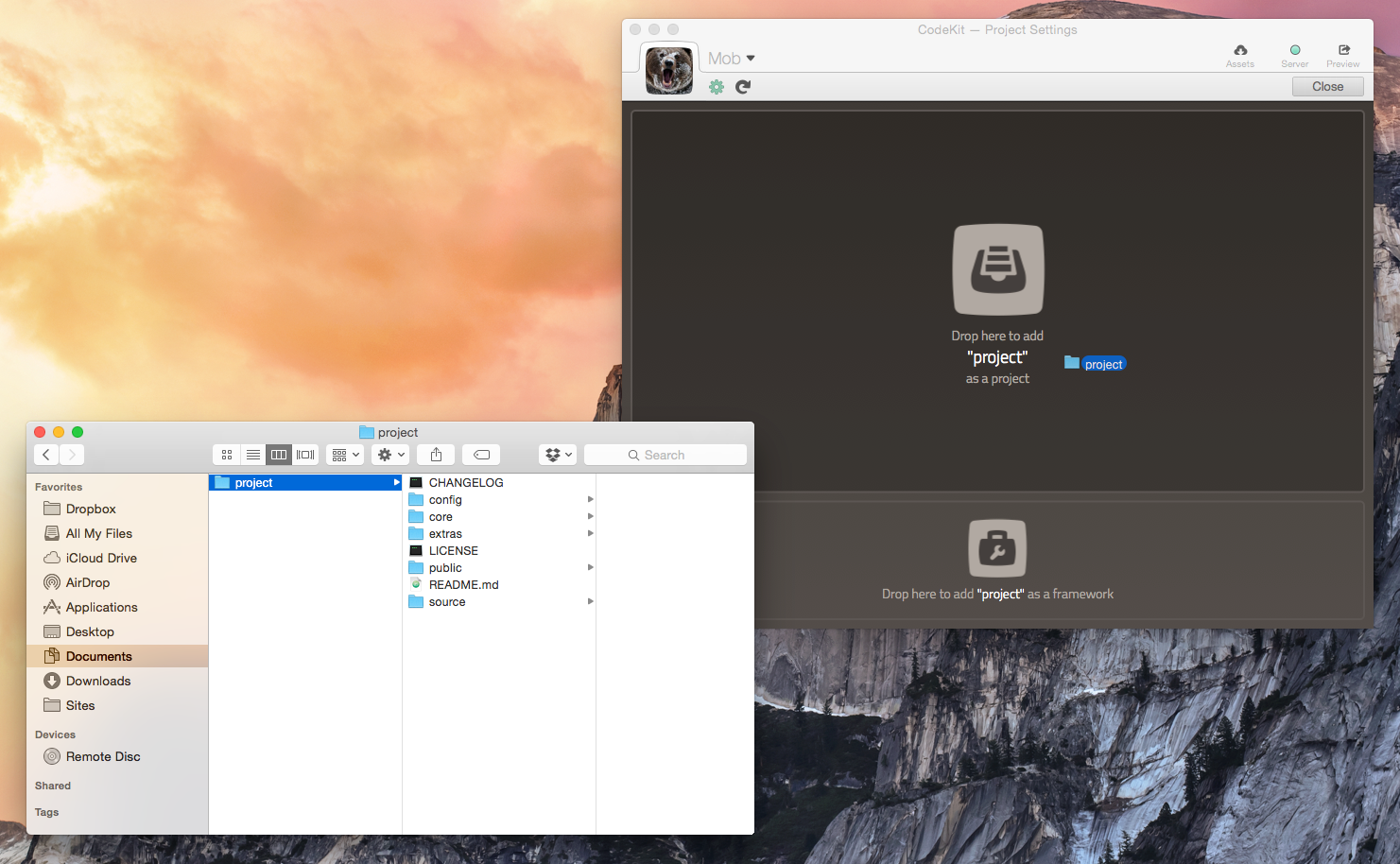Expand the public folder arrow
Screen dimensions: 1400x864
click(x=590, y=568)
